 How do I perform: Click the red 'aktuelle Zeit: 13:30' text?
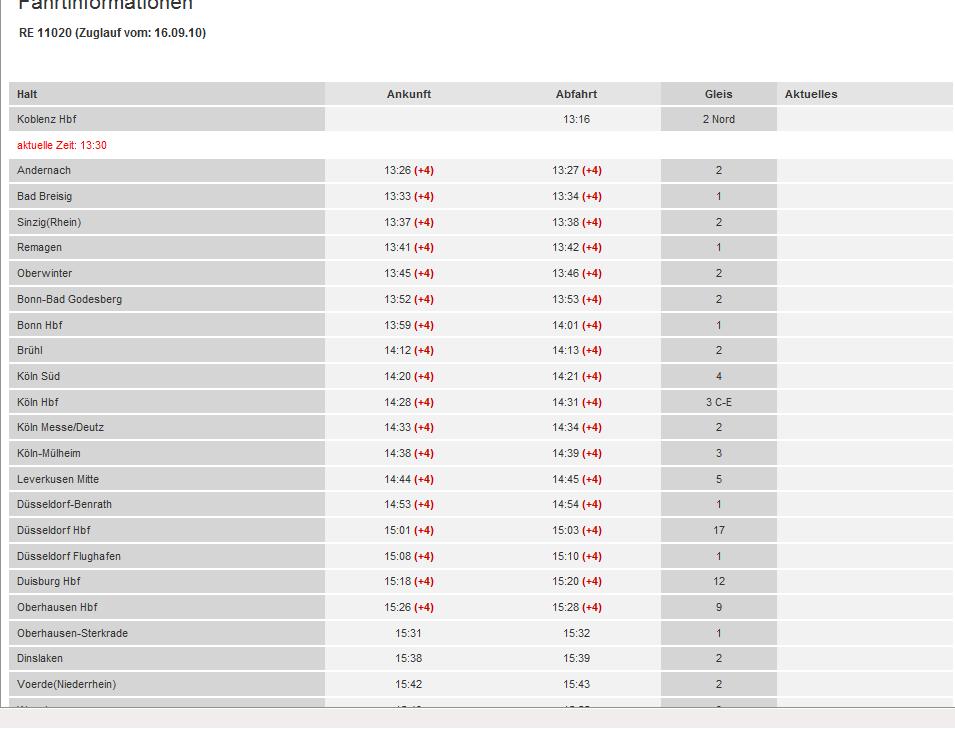pyautogui.click(x=62, y=145)
